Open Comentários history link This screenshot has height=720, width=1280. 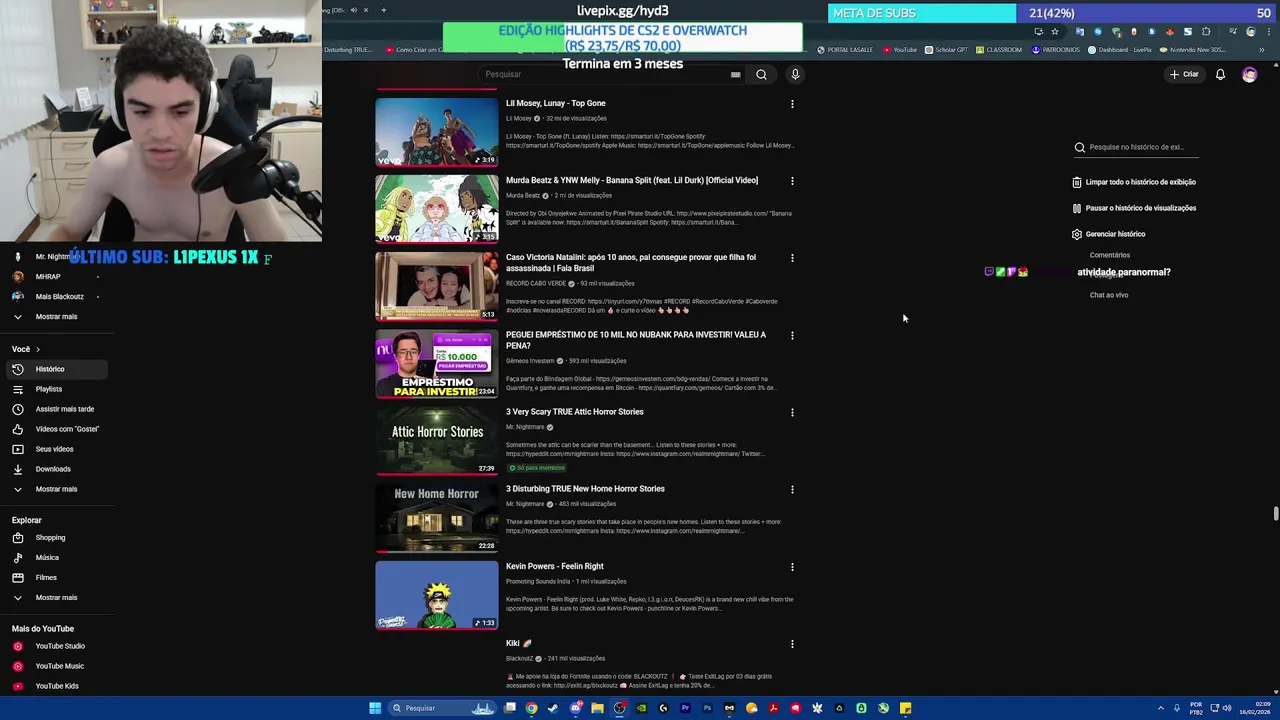(x=1110, y=255)
